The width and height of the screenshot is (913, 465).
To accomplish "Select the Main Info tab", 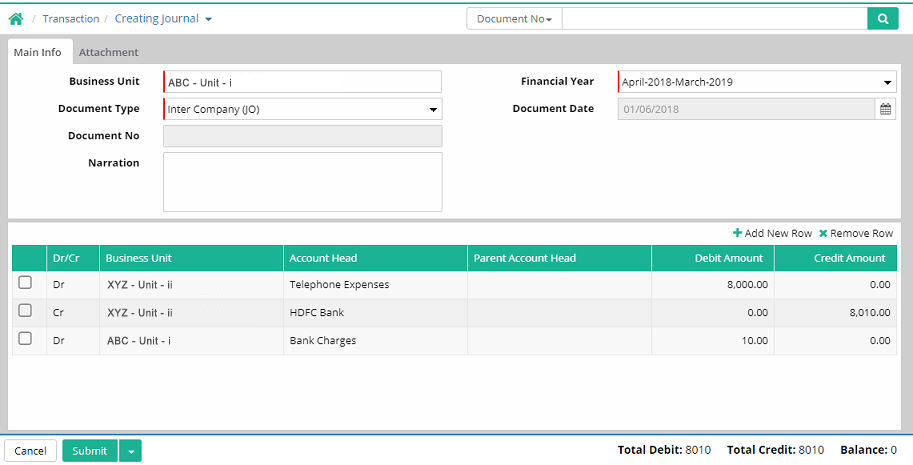I will (x=37, y=52).
